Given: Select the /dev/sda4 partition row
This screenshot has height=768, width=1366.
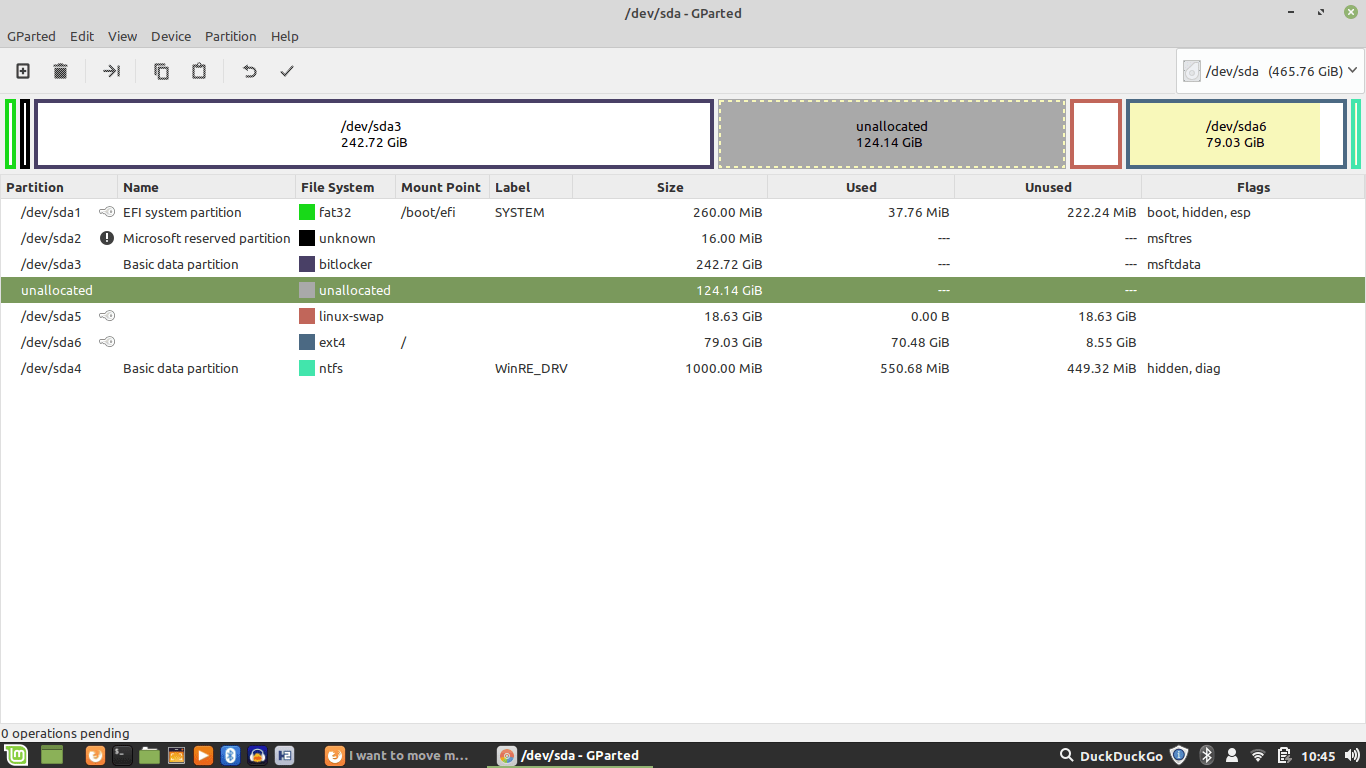Looking at the screenshot, I should pyautogui.click(x=683, y=368).
